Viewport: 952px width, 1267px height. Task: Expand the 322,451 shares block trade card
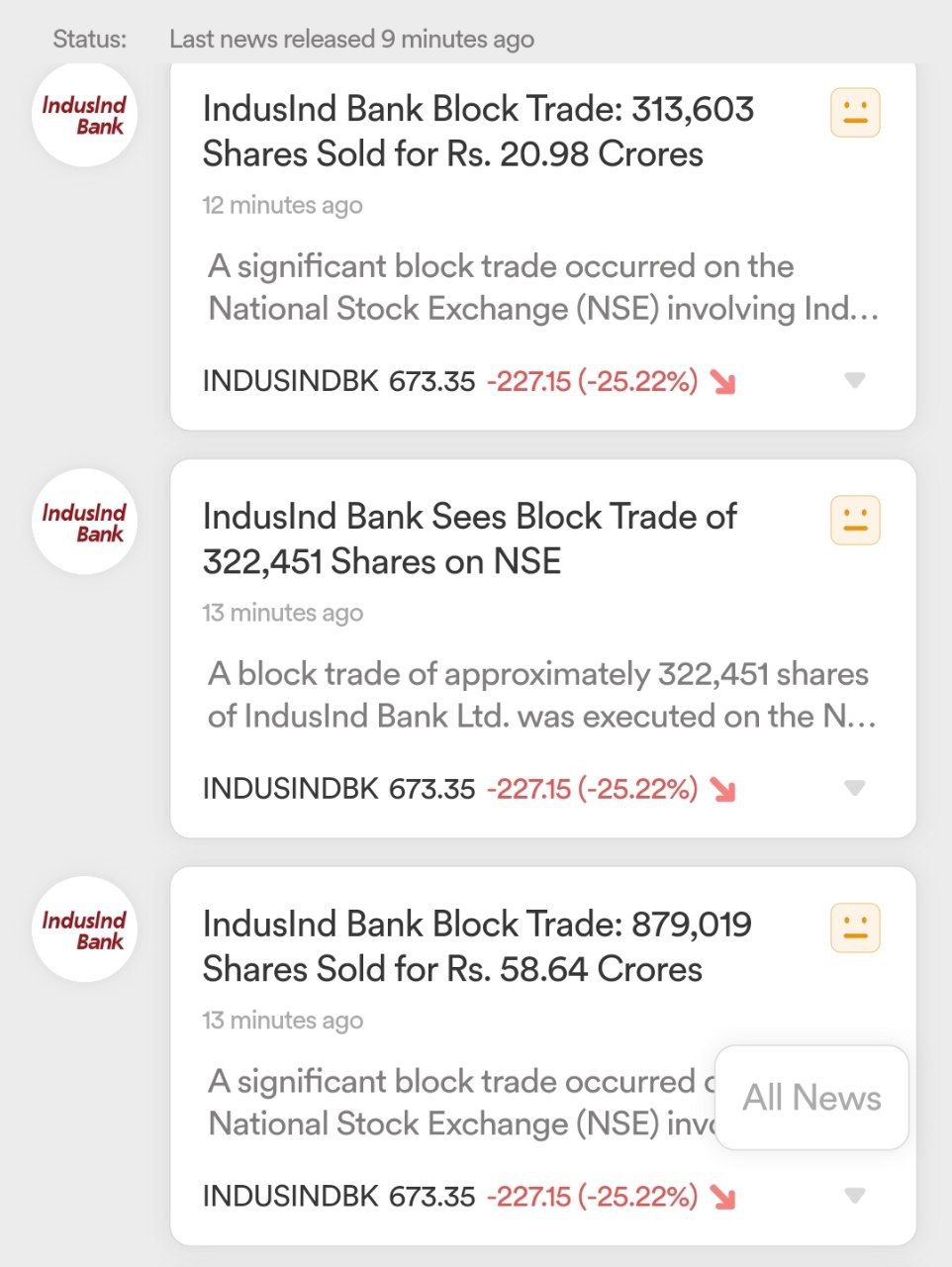pos(855,788)
